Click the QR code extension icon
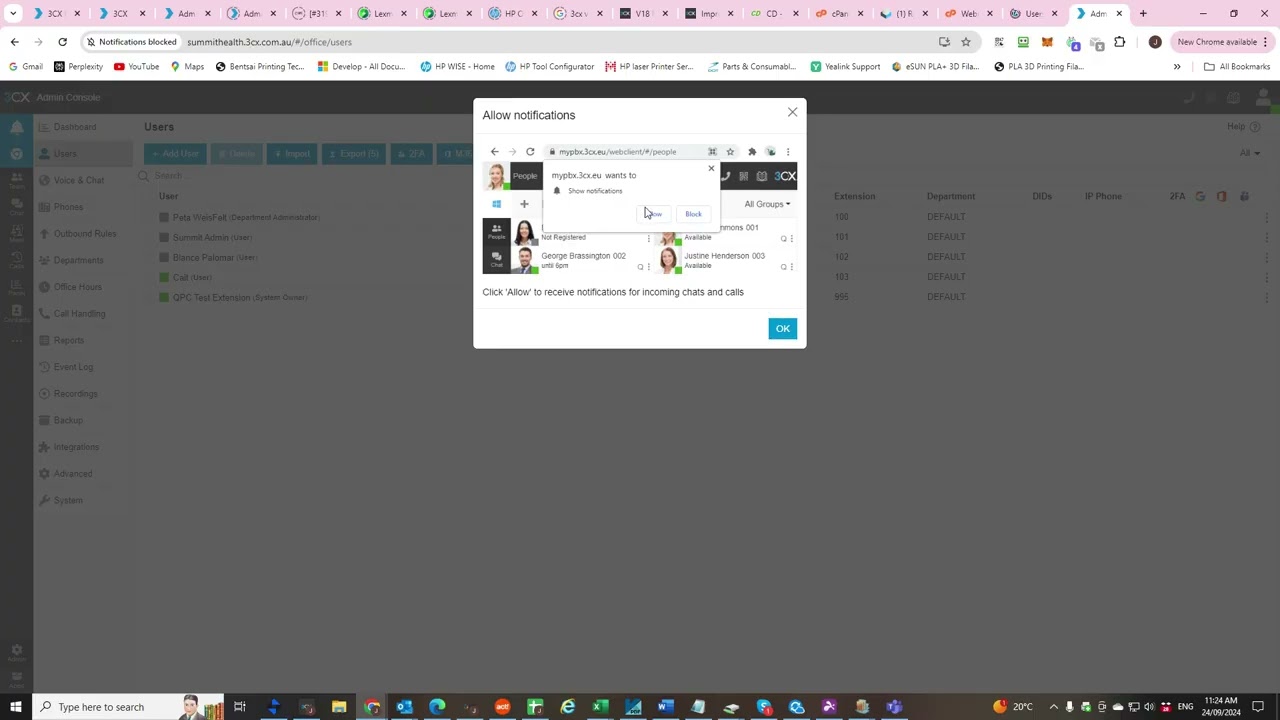This screenshot has height=720, width=1280. [999, 42]
